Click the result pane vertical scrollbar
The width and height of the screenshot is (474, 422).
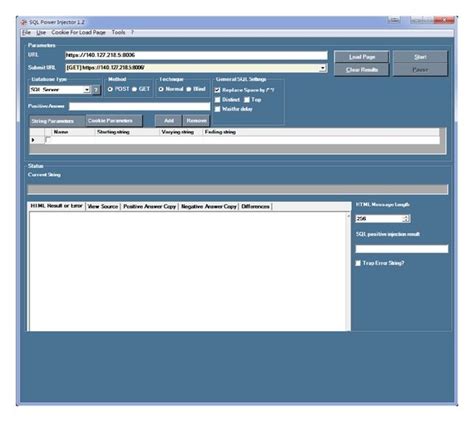pos(349,271)
